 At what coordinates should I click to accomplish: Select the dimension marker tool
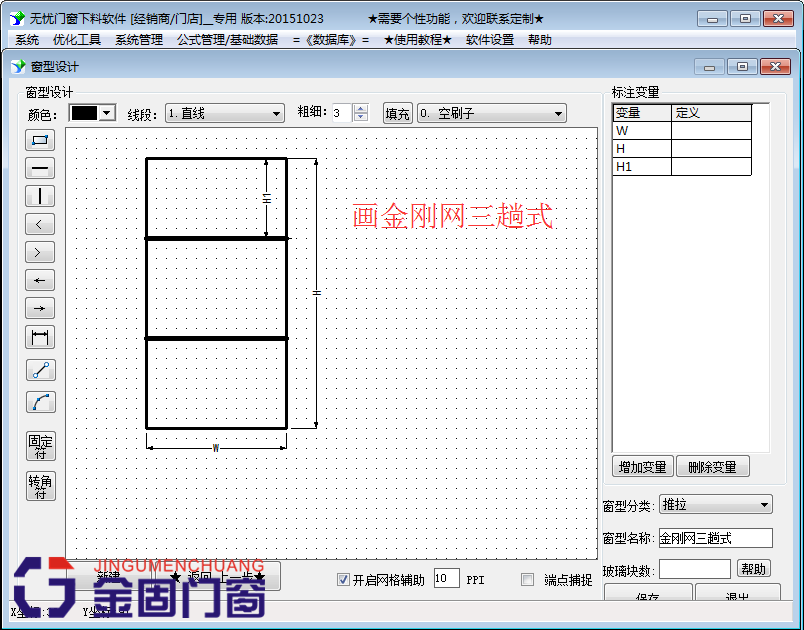[40, 337]
